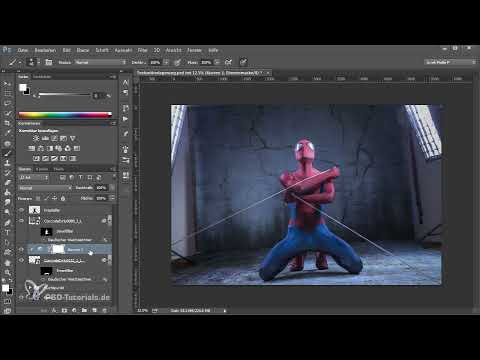Add a layer mask from panel bottom
The height and width of the screenshot is (360, 480).
coord(64,310)
